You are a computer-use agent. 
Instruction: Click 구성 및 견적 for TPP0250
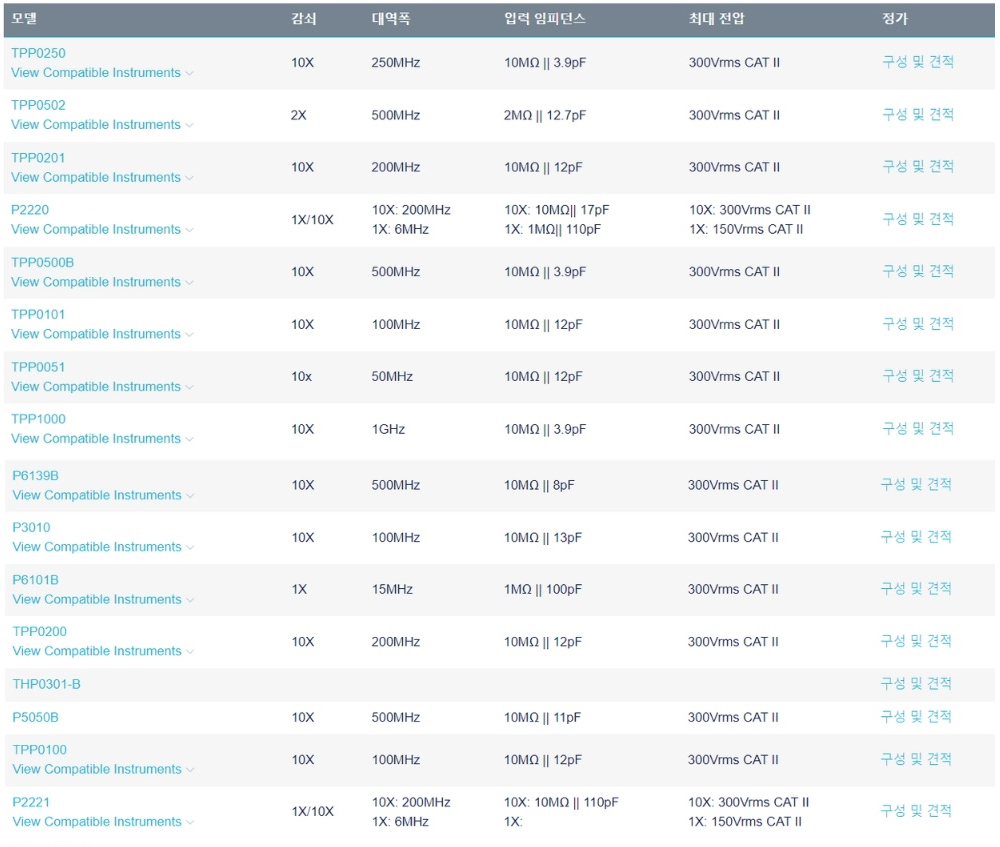click(918, 62)
